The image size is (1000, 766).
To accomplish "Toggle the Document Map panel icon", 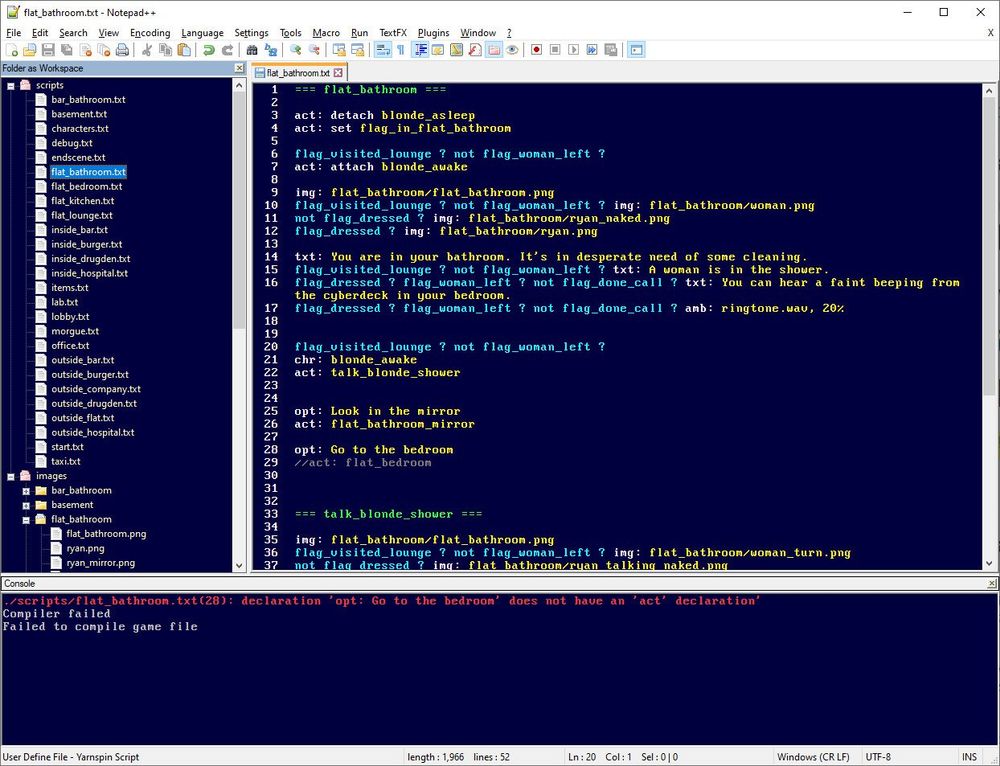I will 457,50.
